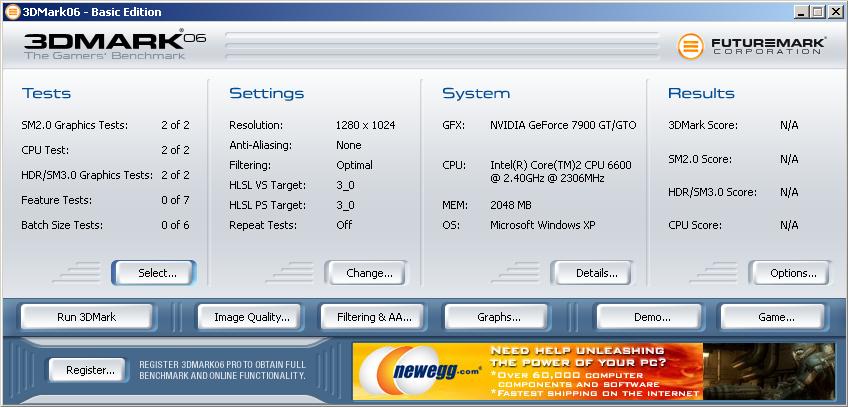Click the SM2.0 Score label
848x407 pixels.
click(x=700, y=159)
